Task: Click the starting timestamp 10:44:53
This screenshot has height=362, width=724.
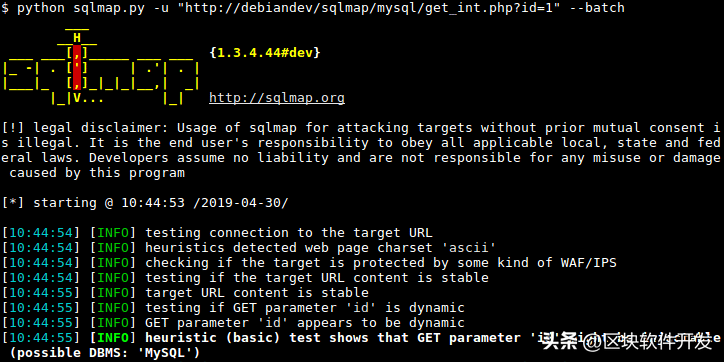Action: (153, 203)
